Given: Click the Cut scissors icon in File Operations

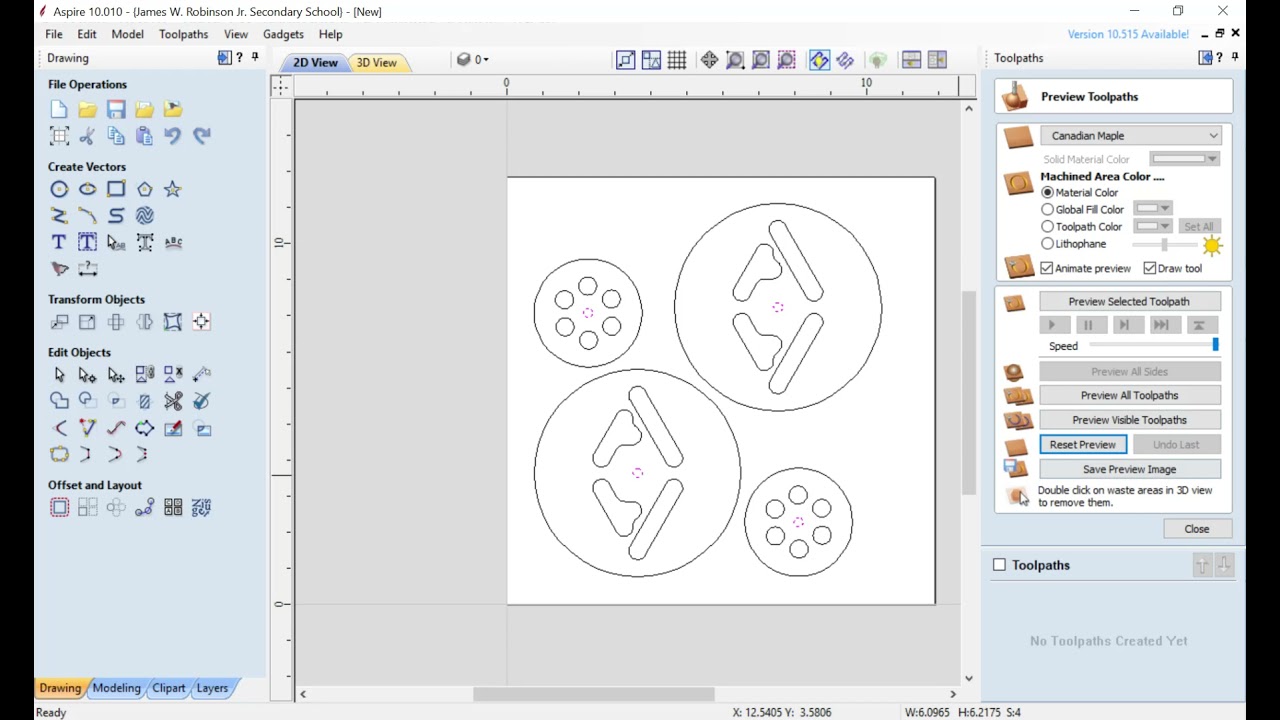Looking at the screenshot, I should (87, 136).
